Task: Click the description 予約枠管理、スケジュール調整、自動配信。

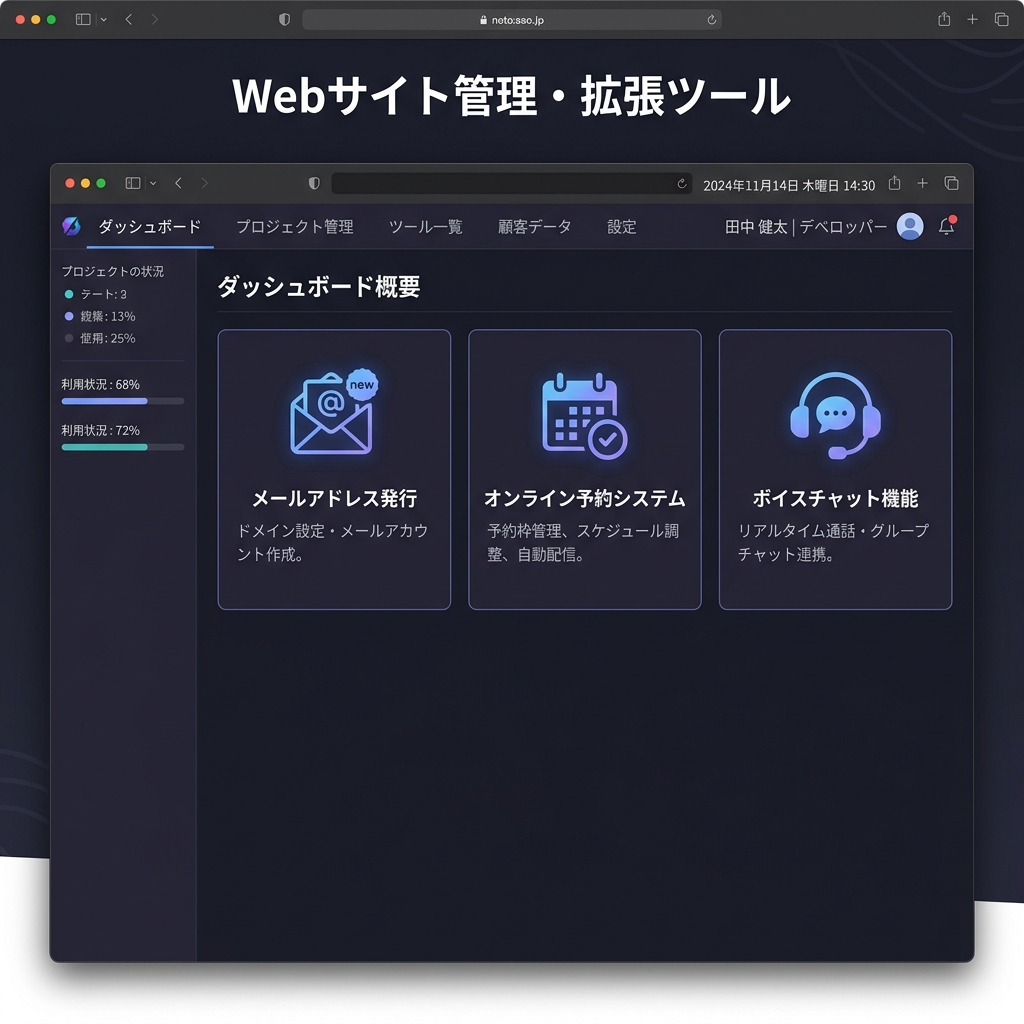Action: pos(583,543)
